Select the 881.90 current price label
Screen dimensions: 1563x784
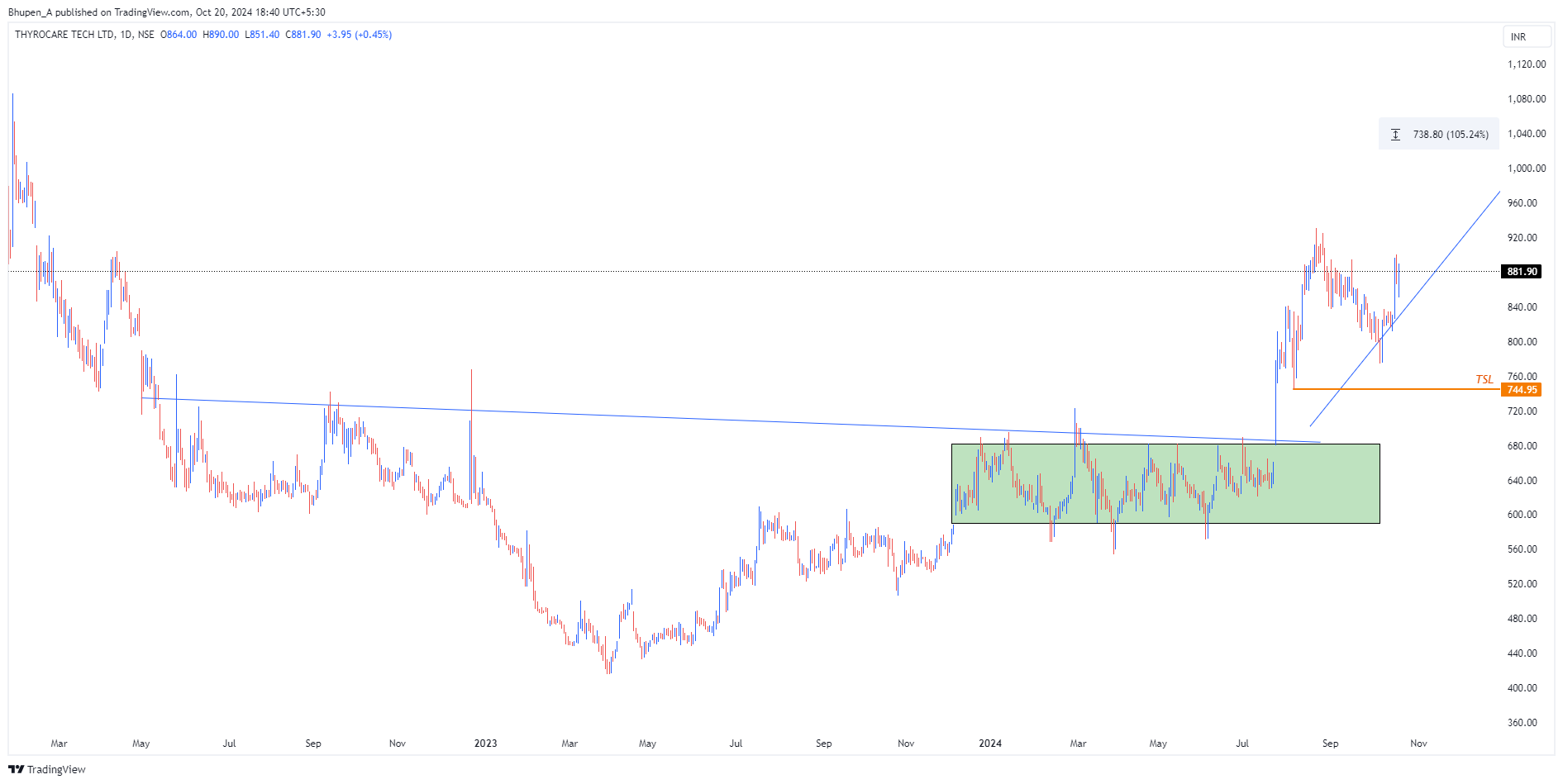[x=1521, y=271]
